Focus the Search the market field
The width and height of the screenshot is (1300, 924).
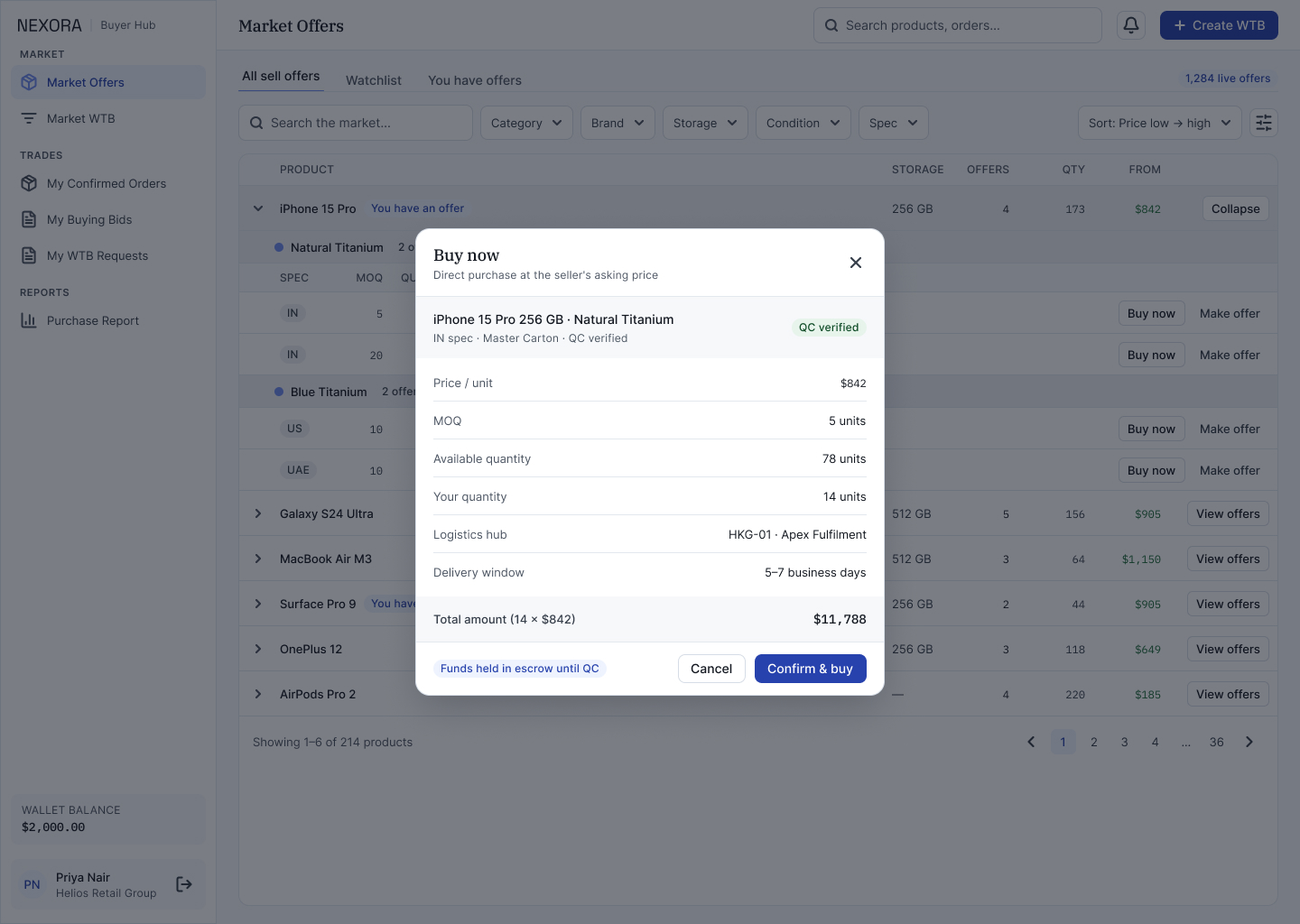click(x=356, y=123)
